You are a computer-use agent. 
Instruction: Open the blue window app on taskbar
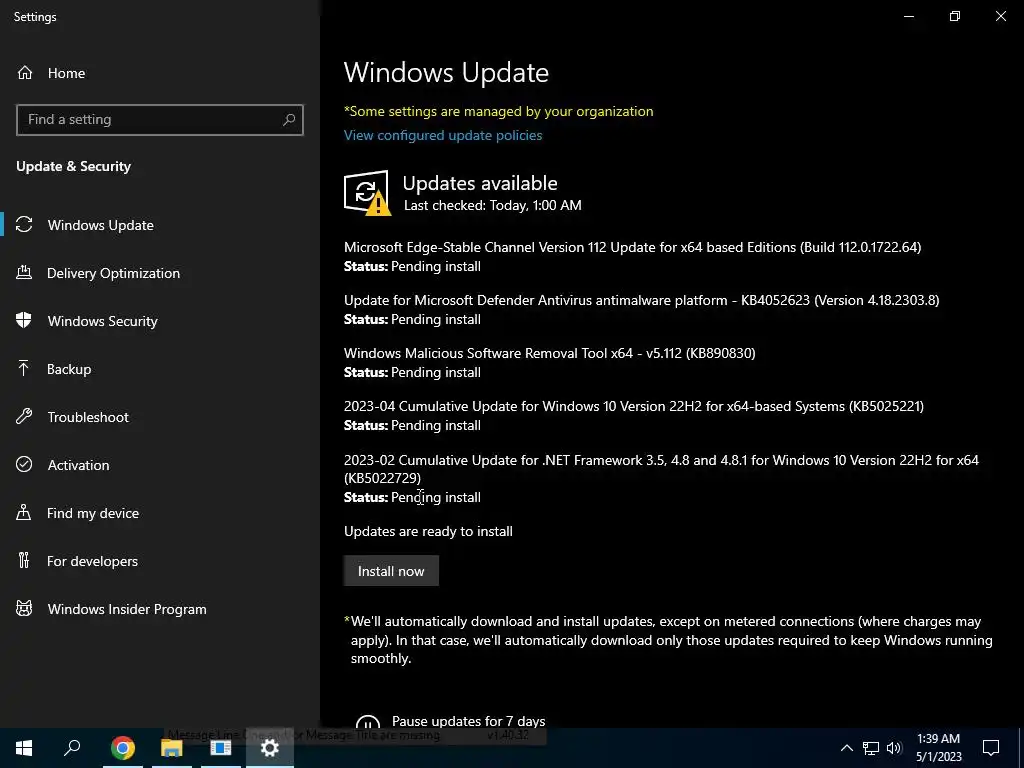pos(221,748)
